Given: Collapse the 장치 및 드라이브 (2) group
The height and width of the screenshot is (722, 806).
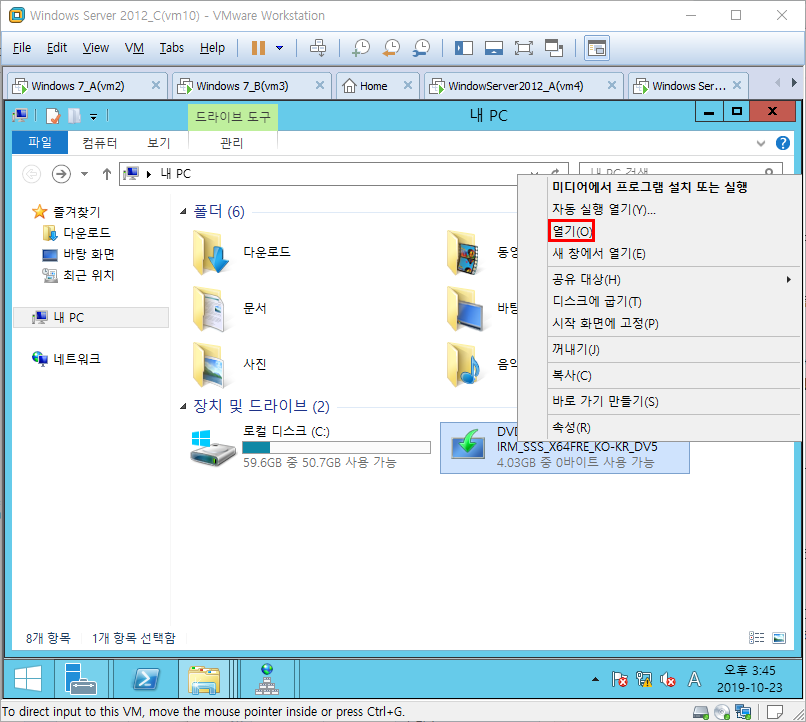Looking at the screenshot, I should (182, 406).
